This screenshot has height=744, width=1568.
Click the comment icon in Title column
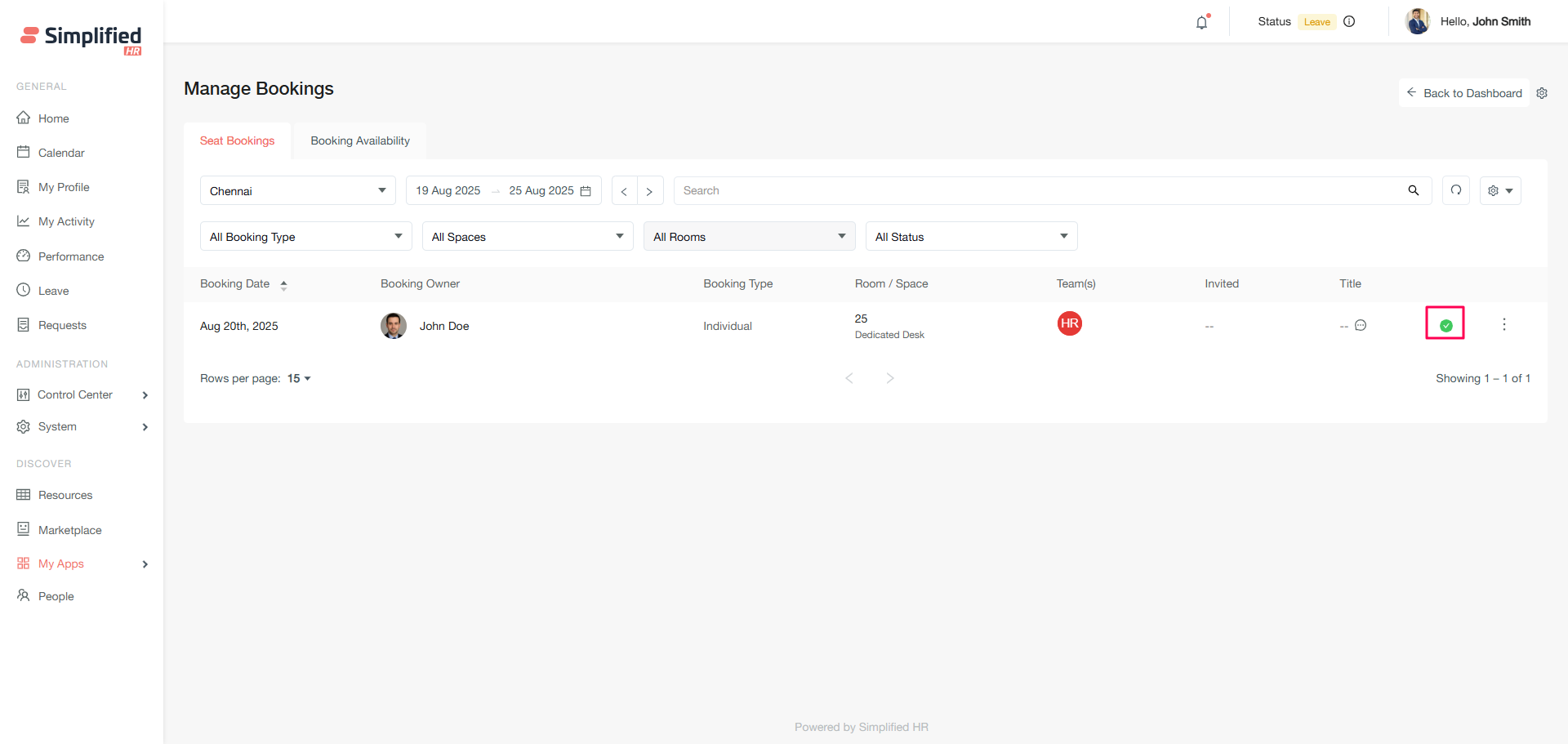(x=1361, y=325)
